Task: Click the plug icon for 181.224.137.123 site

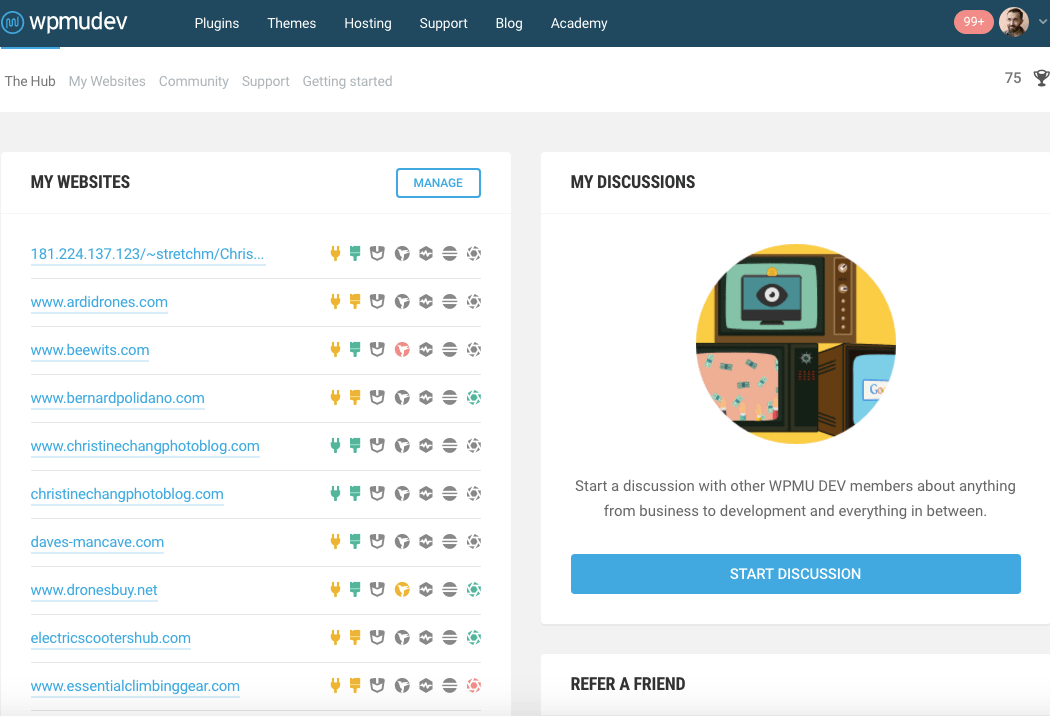Action: click(x=335, y=253)
